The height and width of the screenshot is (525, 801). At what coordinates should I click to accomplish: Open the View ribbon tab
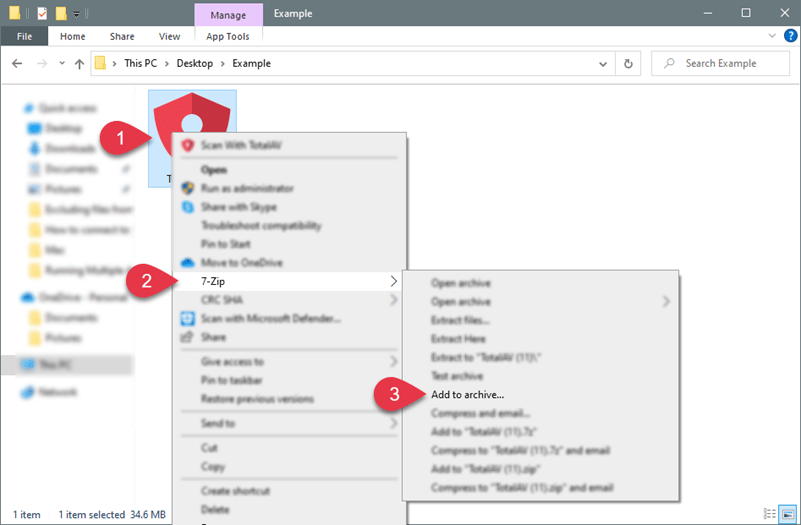(x=169, y=36)
